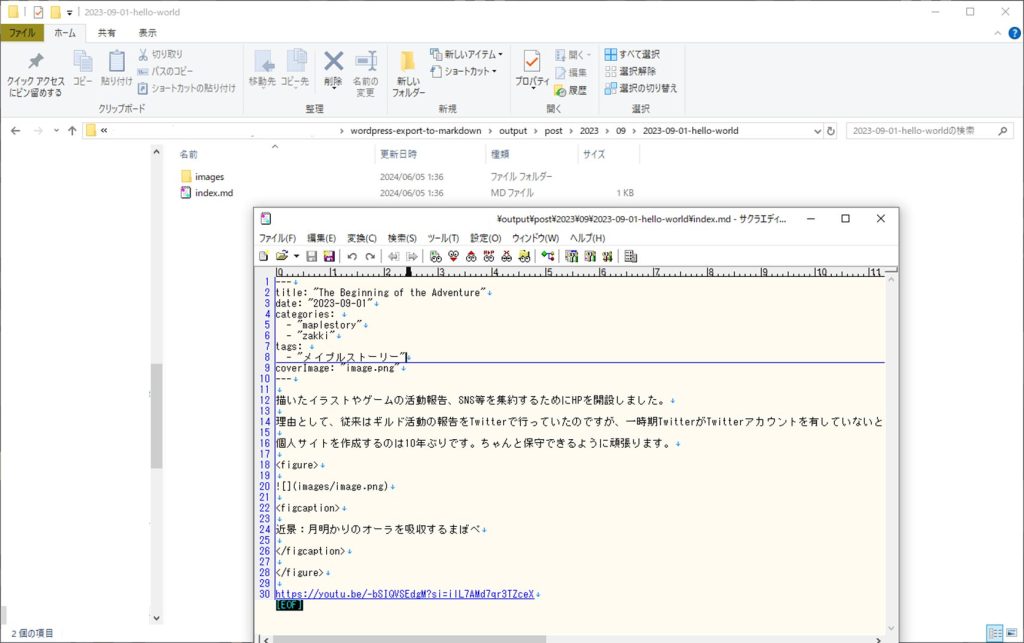Open the address bar history dropdown
The width and height of the screenshot is (1024, 643).
point(816,131)
